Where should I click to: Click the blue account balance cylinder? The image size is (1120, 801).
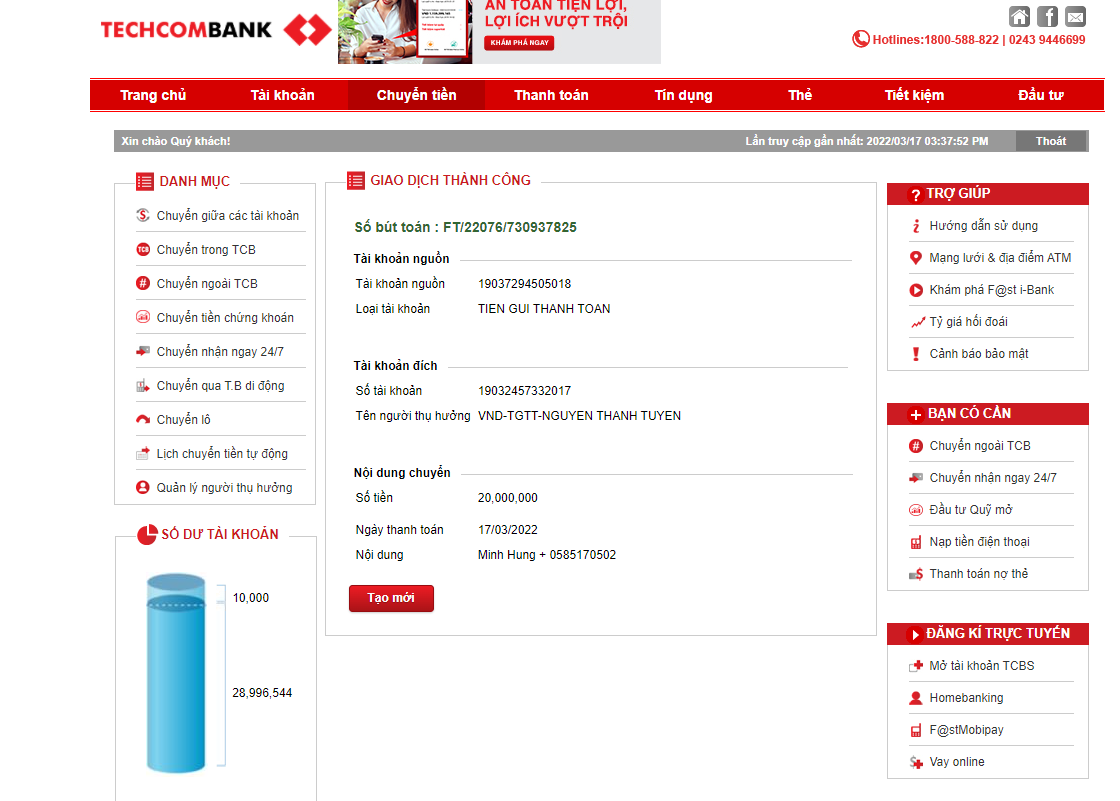pos(176,673)
